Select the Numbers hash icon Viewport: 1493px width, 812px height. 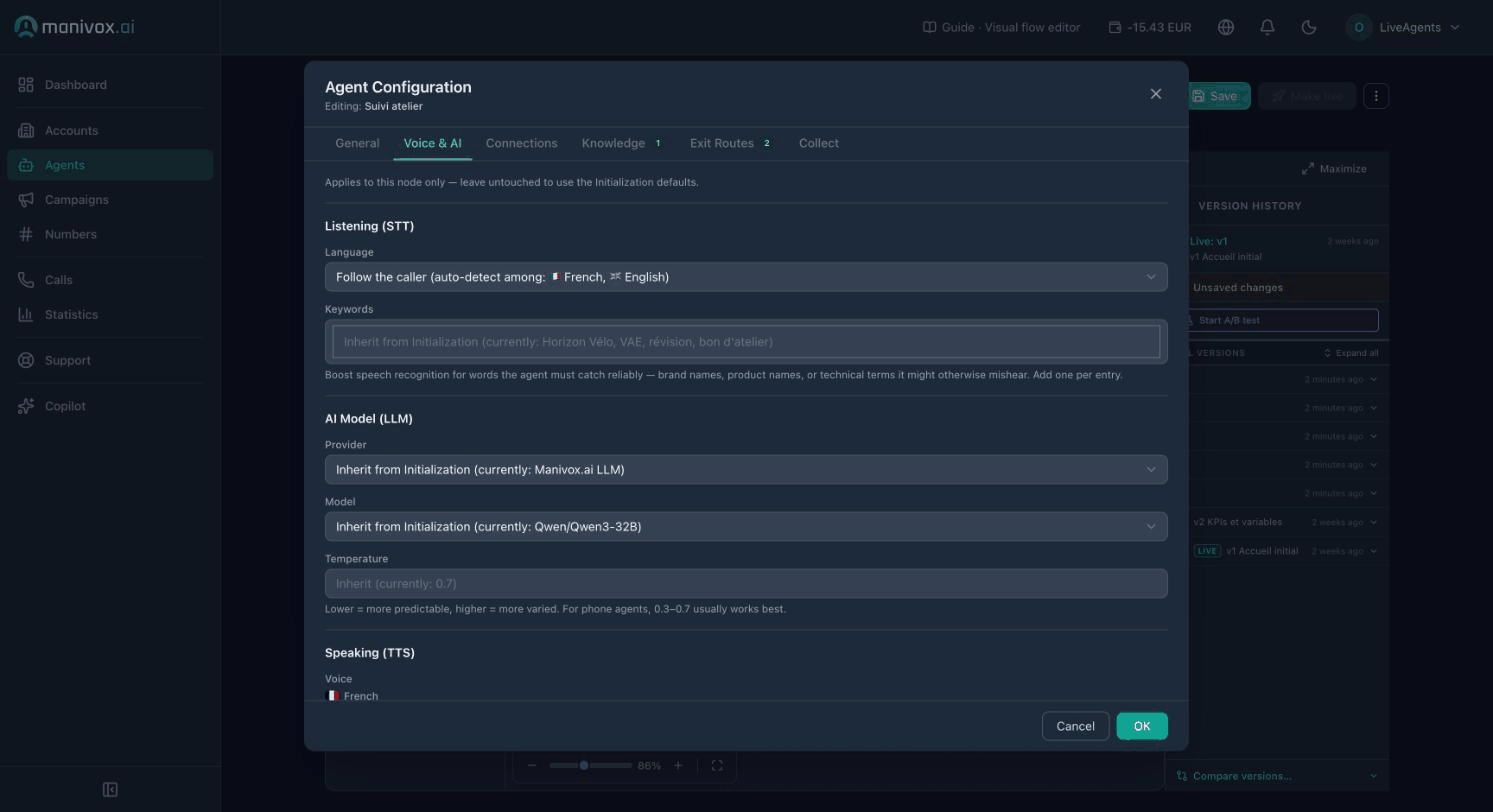click(26, 234)
